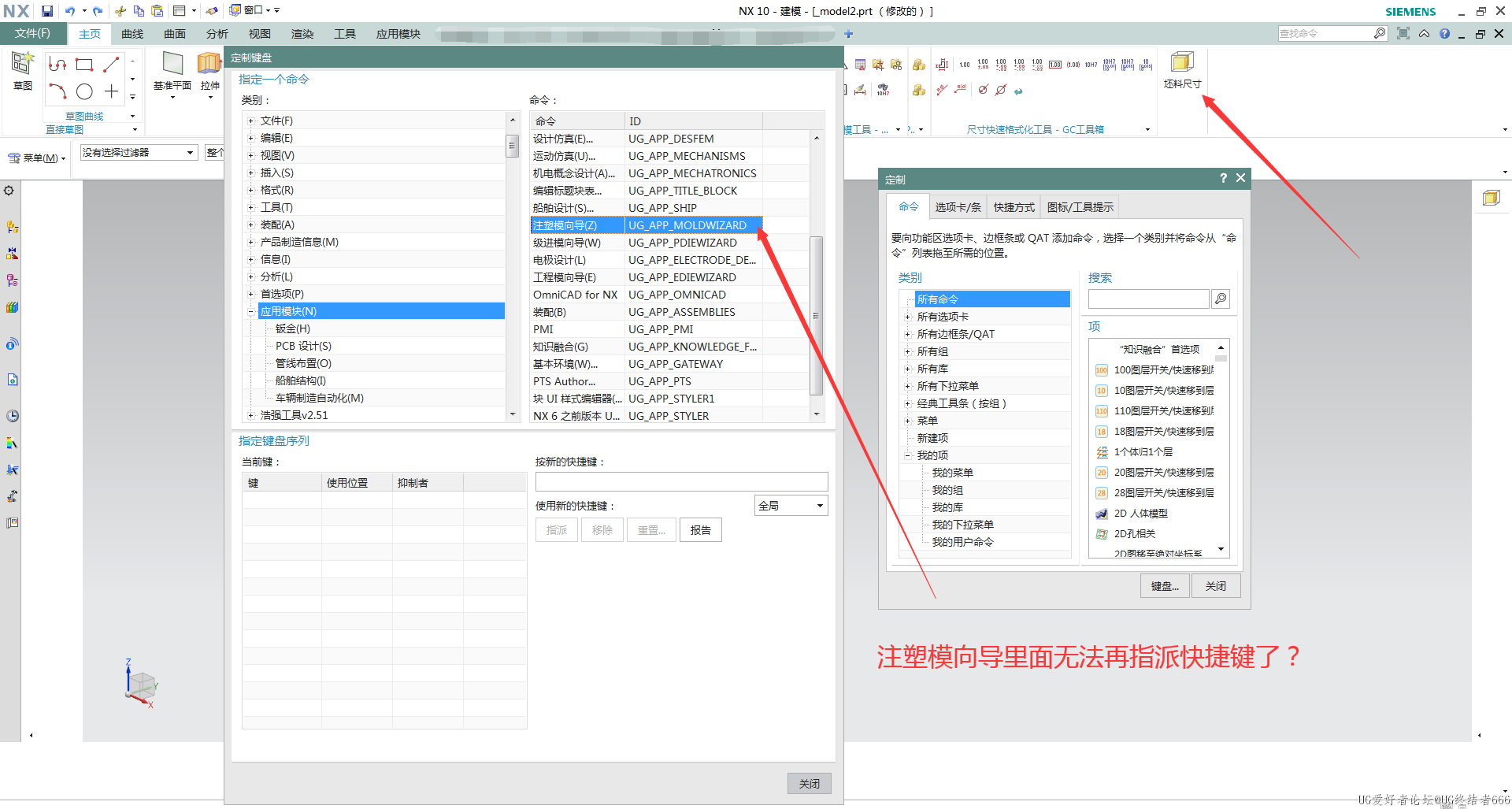Open the 菜单(M) dropdown
The height and width of the screenshot is (809, 1512).
[37, 158]
